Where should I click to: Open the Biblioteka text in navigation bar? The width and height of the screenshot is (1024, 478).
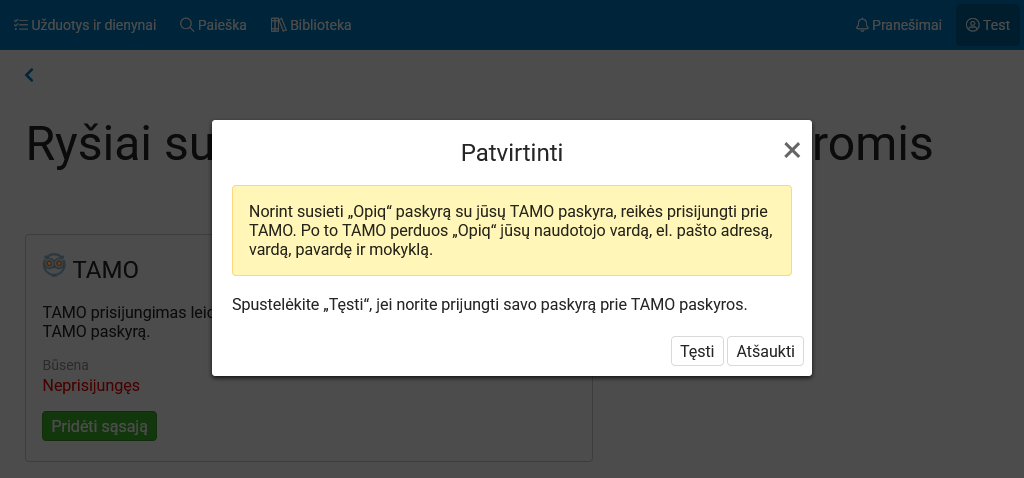coord(321,25)
